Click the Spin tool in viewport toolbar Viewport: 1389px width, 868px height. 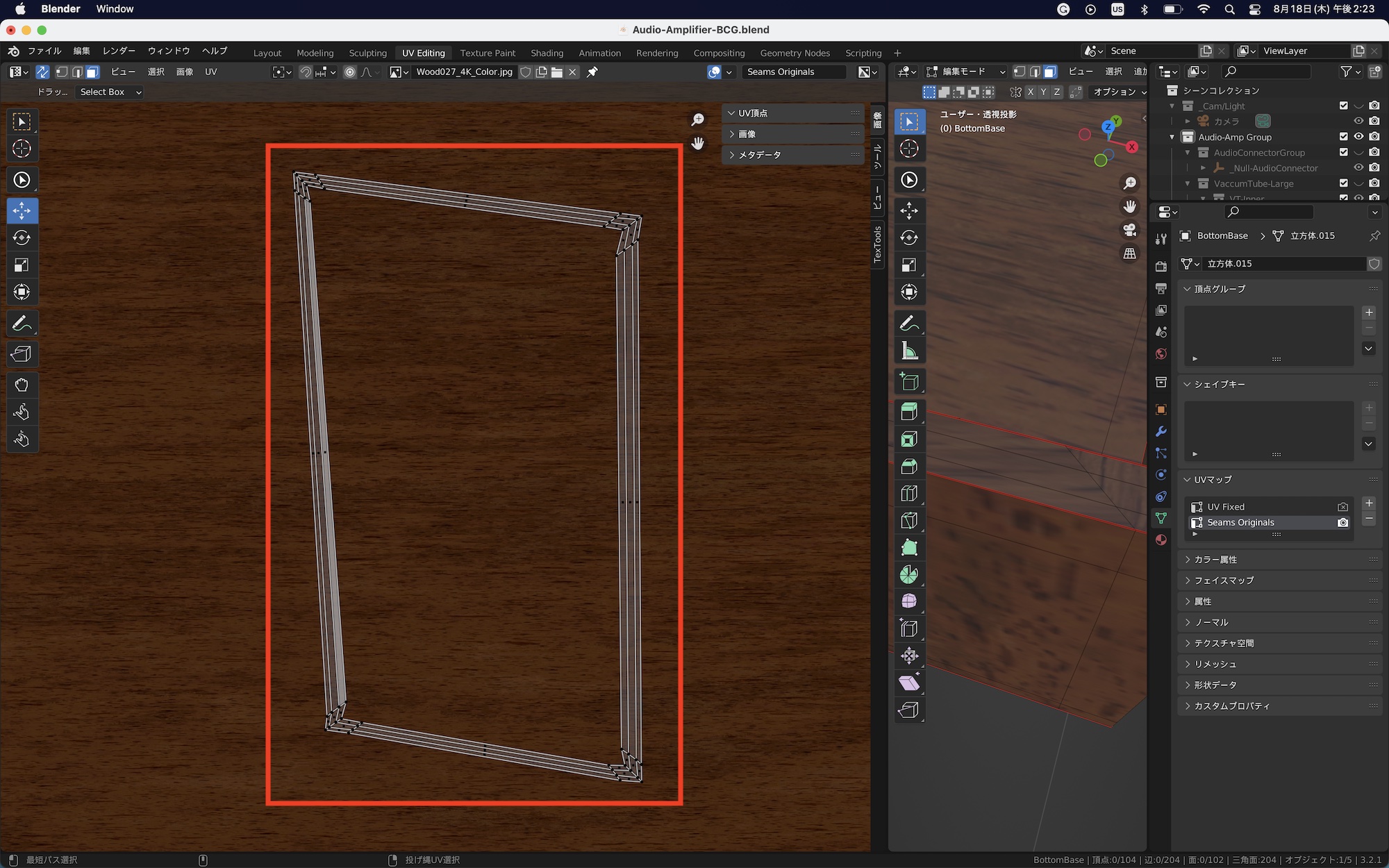909,575
